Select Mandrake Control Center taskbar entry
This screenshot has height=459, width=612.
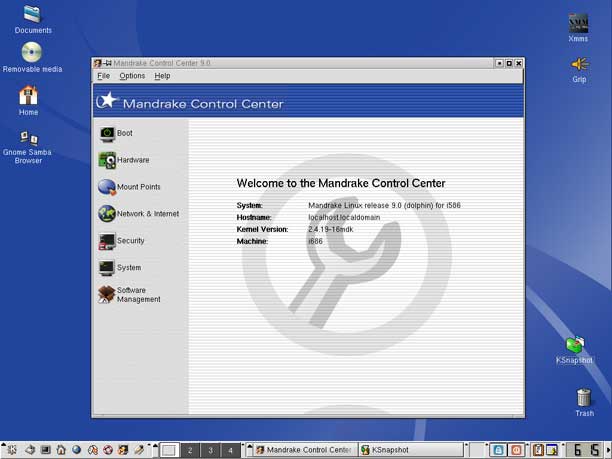click(x=305, y=450)
